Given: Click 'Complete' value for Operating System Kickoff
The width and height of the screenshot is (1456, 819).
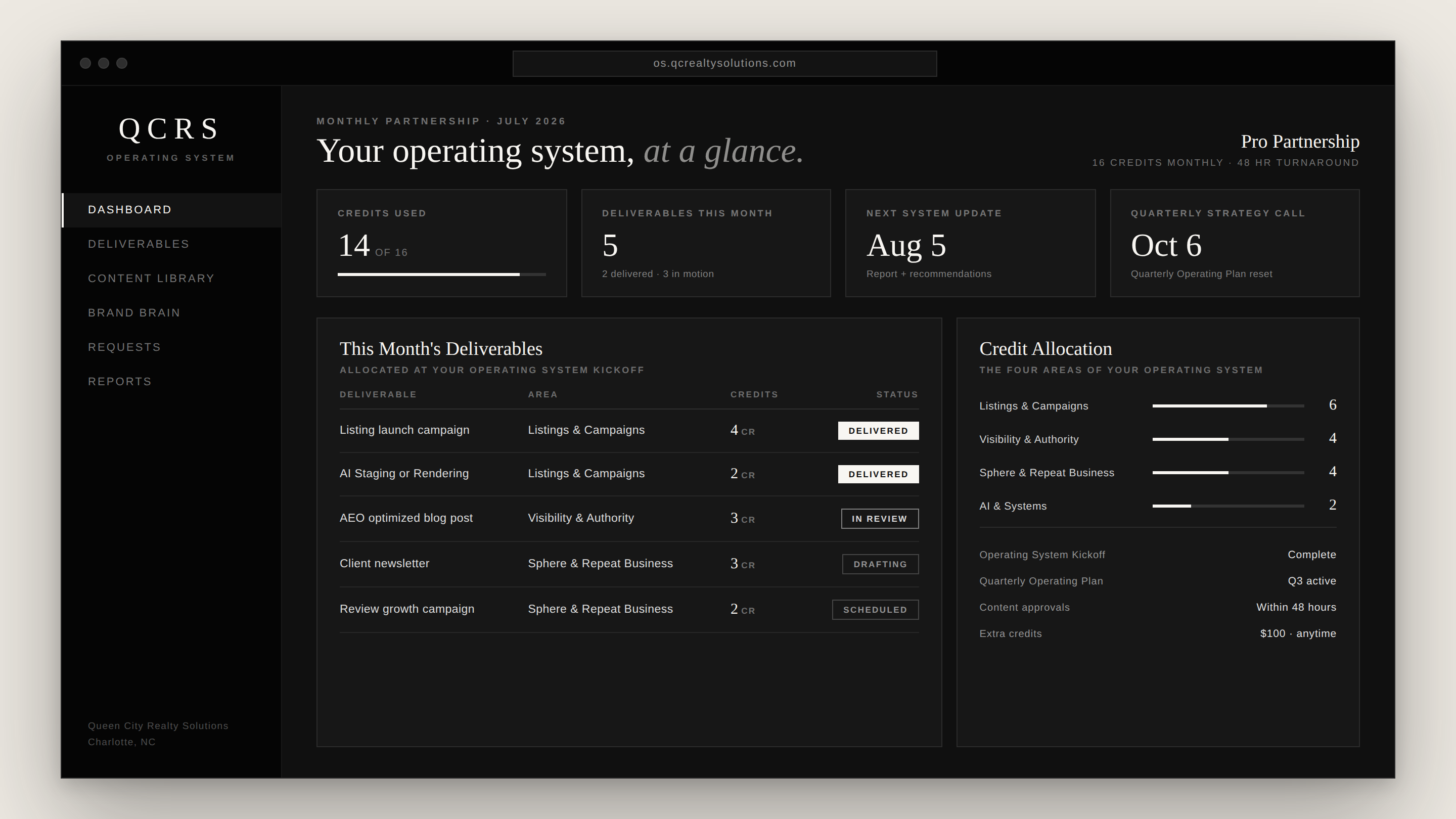Looking at the screenshot, I should pos(1312,555).
